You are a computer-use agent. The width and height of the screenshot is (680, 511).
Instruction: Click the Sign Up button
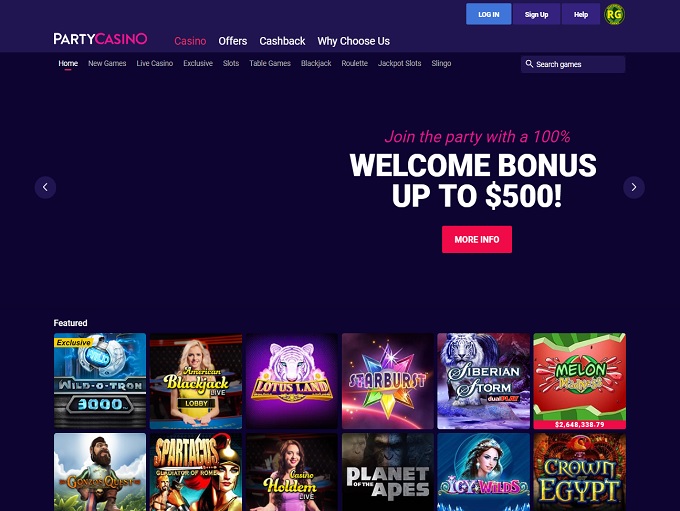coord(536,14)
